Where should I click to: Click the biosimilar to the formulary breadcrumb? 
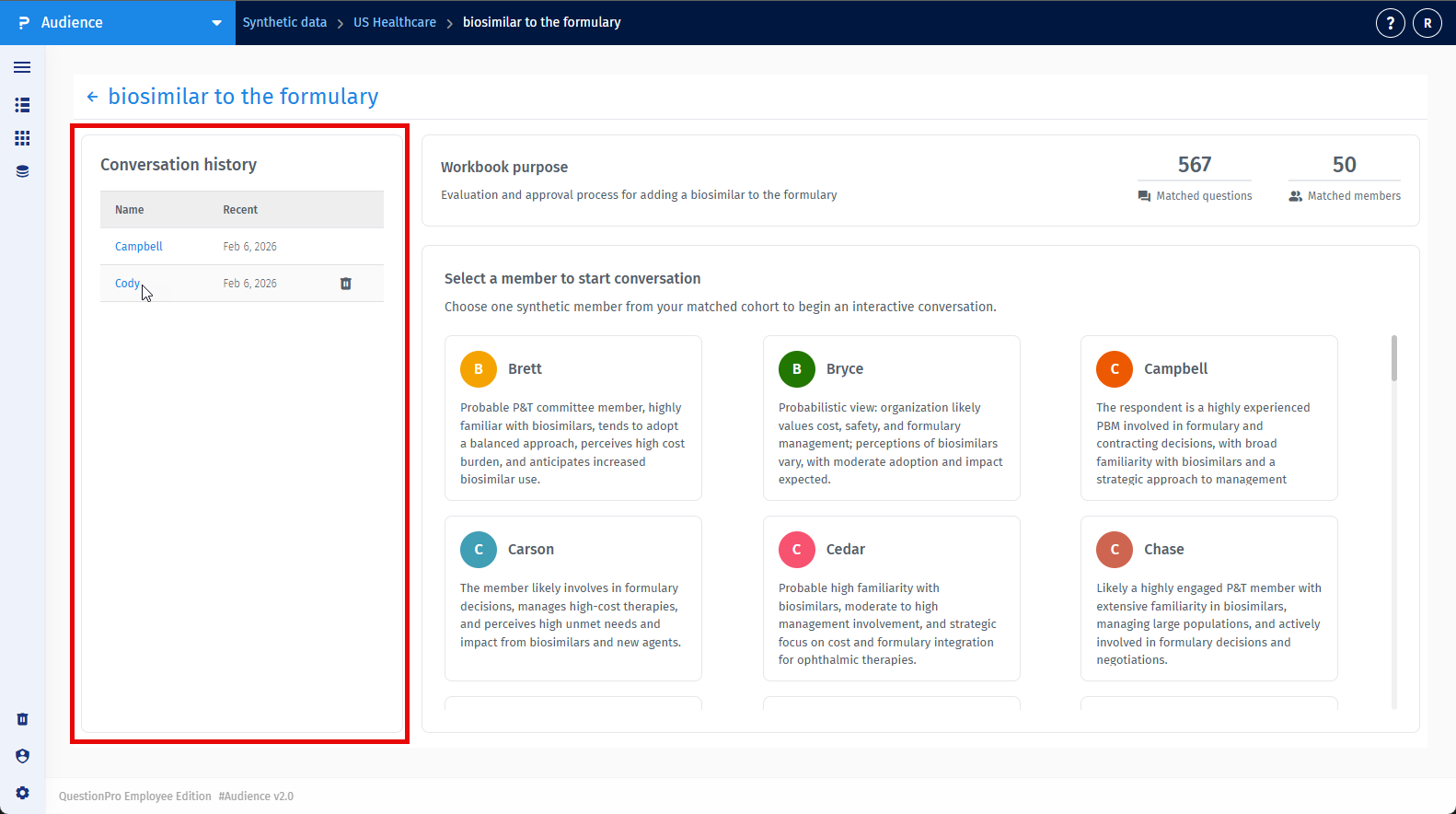542,22
